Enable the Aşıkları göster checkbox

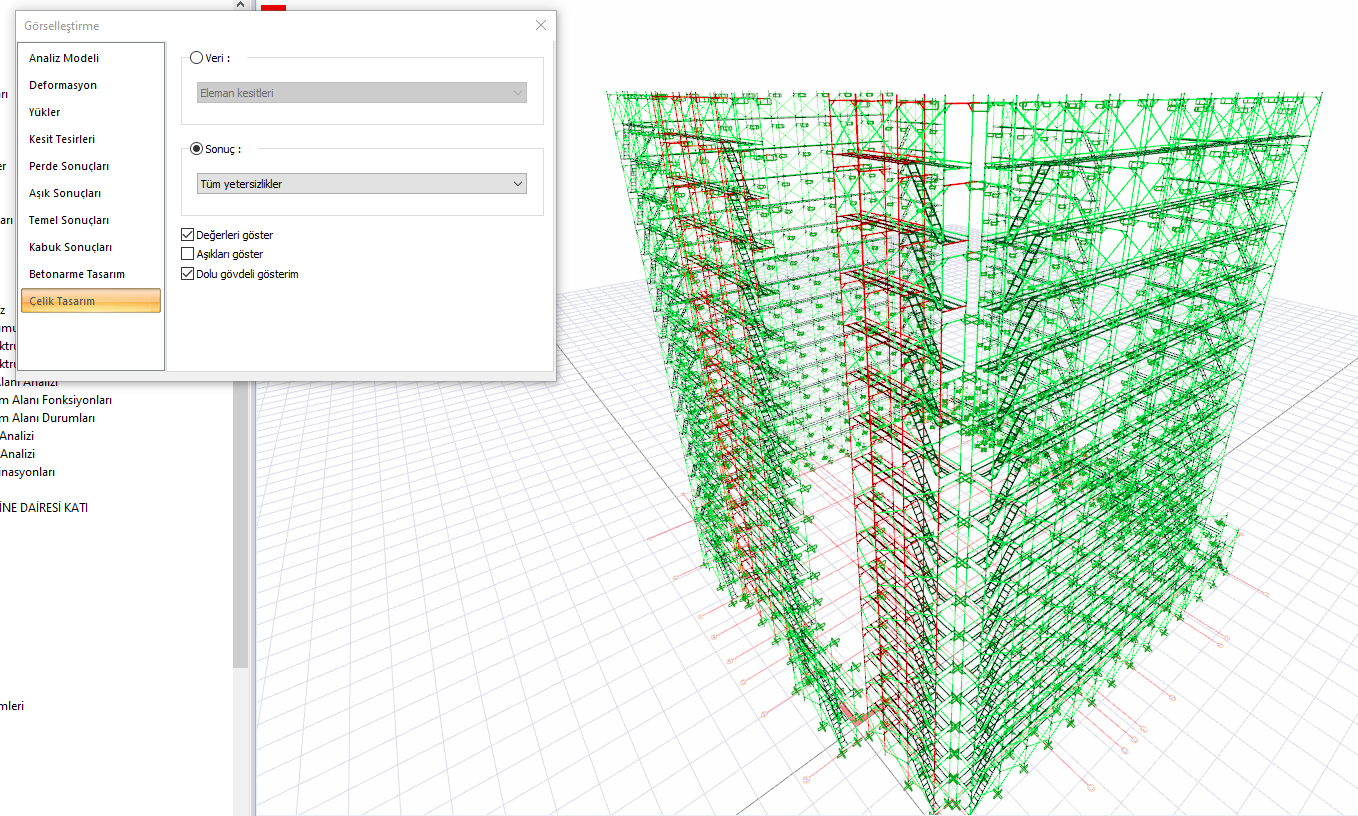pyautogui.click(x=188, y=254)
